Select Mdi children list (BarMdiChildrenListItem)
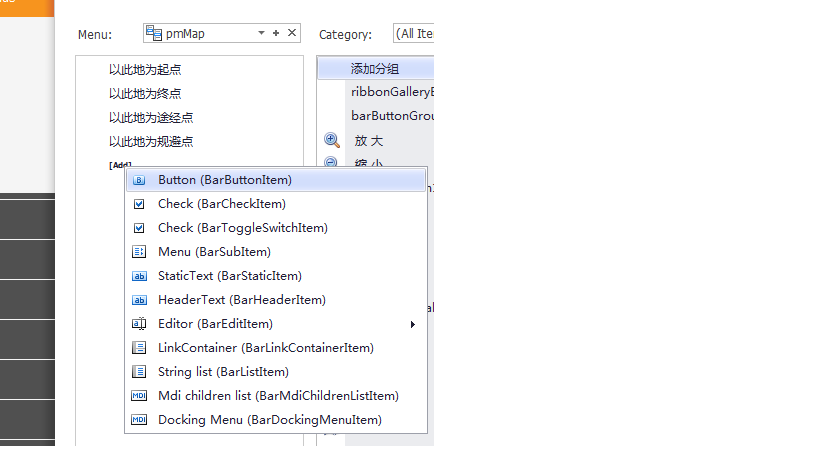The width and height of the screenshot is (825, 453). (276, 396)
